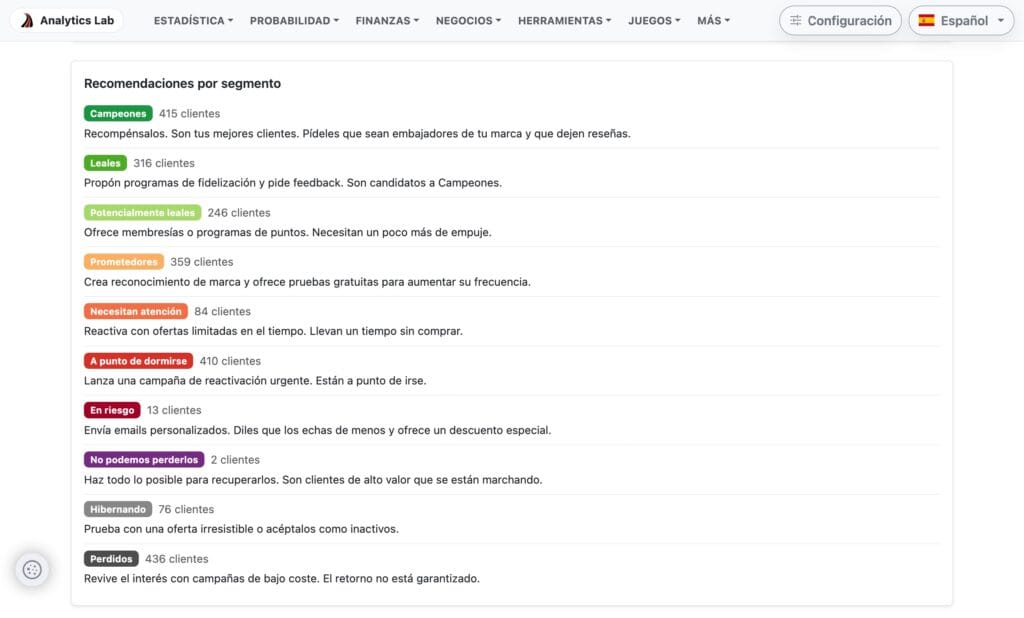Expand the MÁS menu

coord(713,20)
